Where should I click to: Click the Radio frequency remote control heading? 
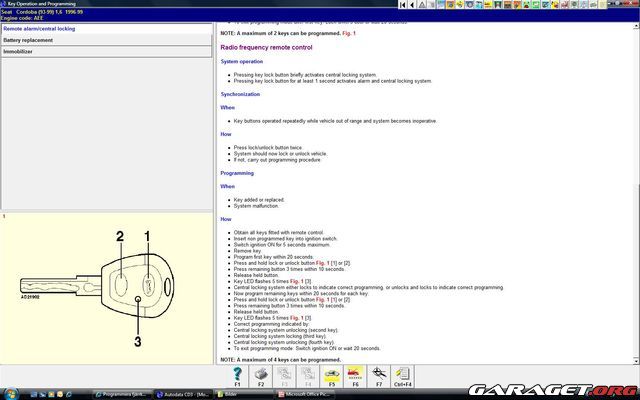pos(266,47)
